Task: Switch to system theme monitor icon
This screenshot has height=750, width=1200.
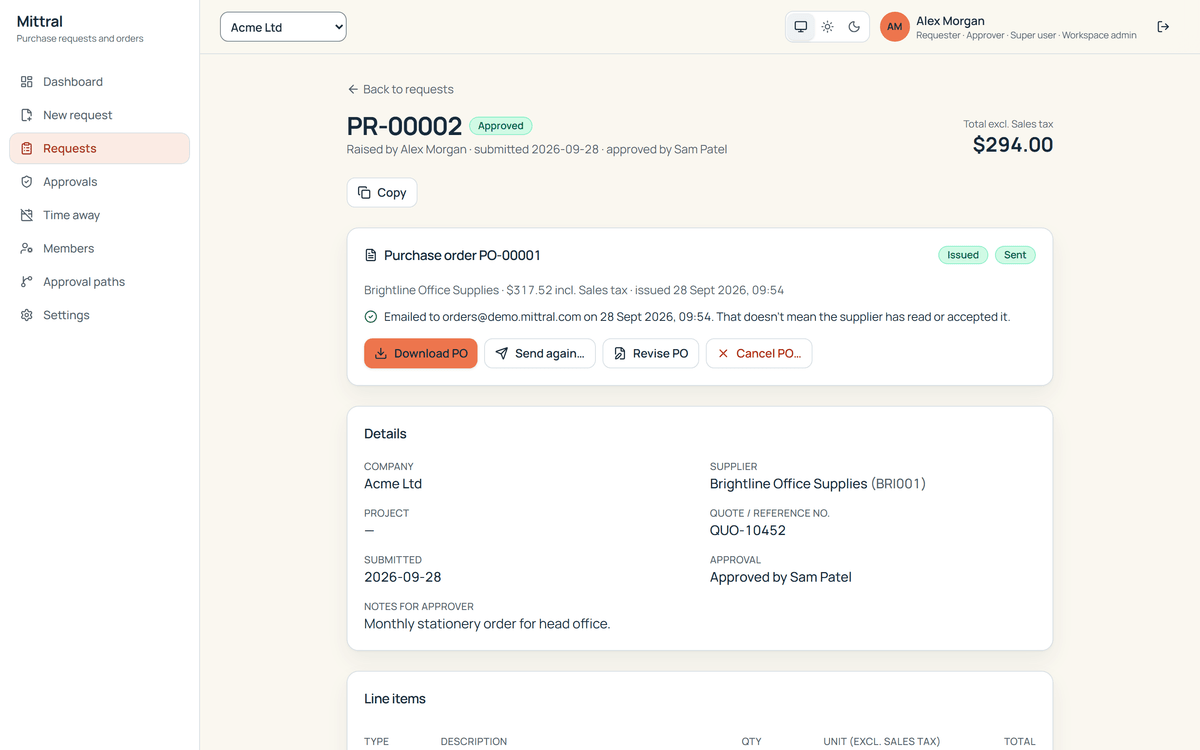Action: tap(801, 27)
